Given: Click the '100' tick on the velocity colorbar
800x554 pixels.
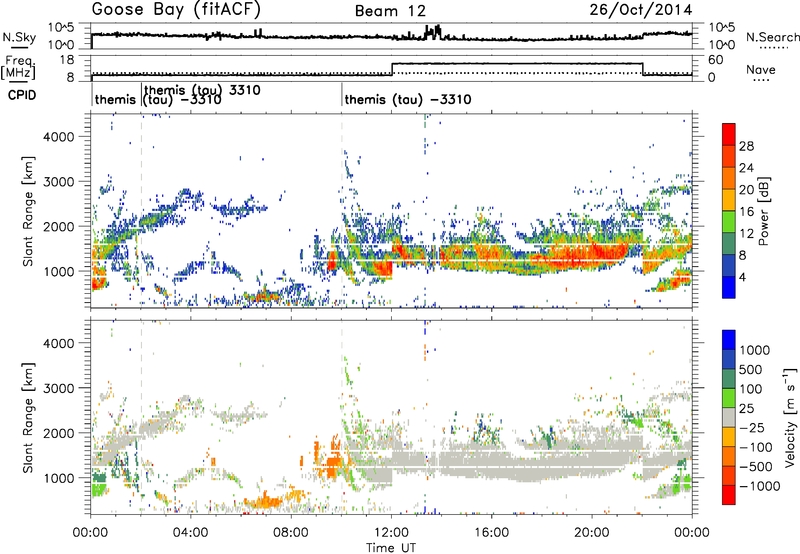Looking at the screenshot, I should click(750, 389).
